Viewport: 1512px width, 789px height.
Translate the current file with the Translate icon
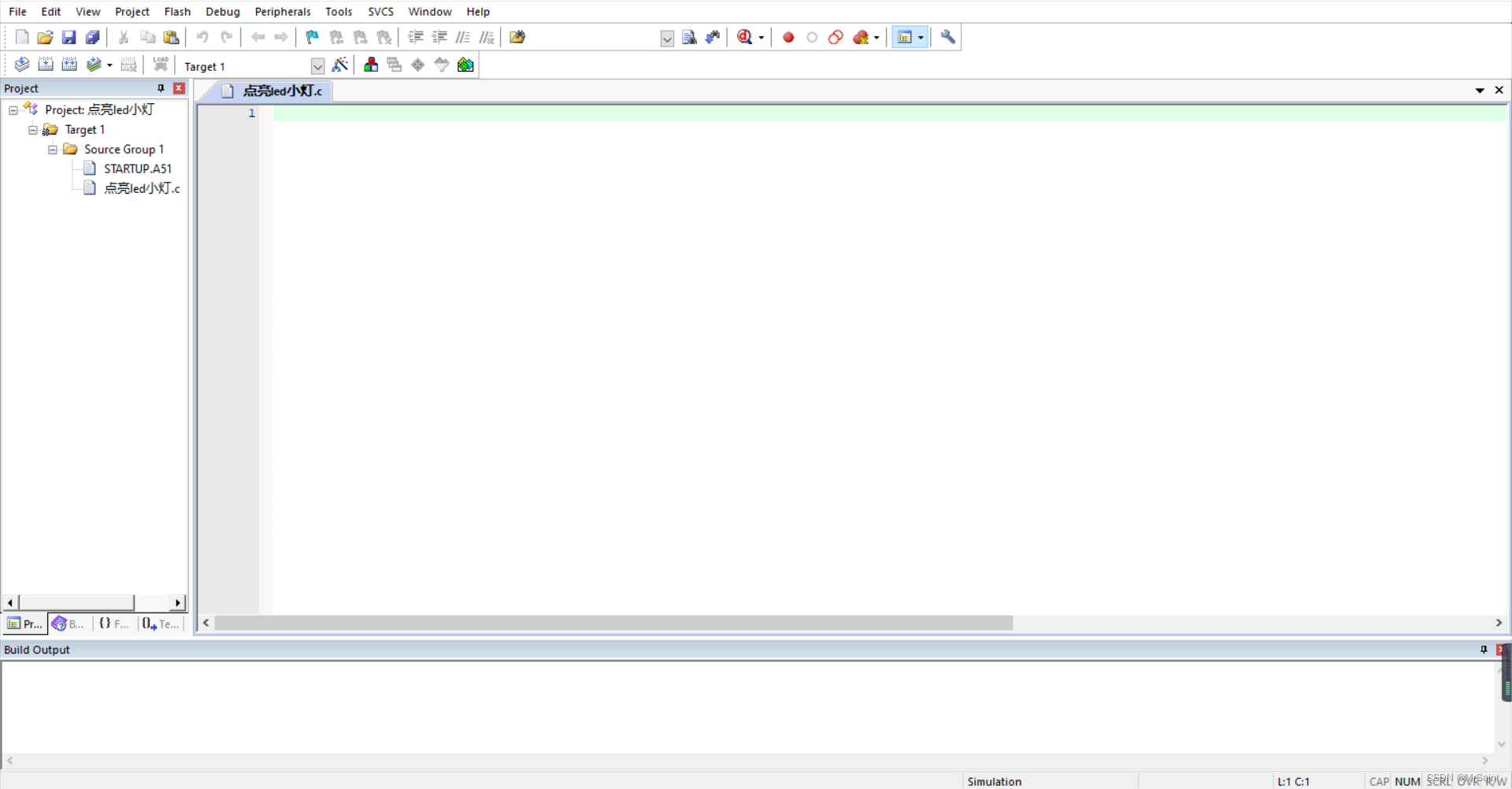(22, 65)
